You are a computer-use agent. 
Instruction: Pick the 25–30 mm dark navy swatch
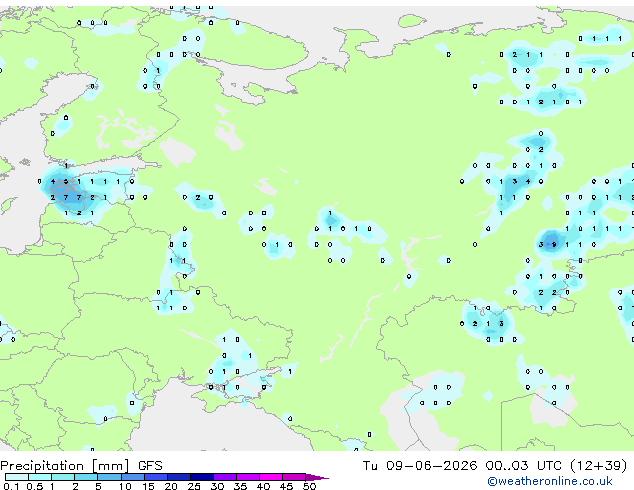coord(202,477)
